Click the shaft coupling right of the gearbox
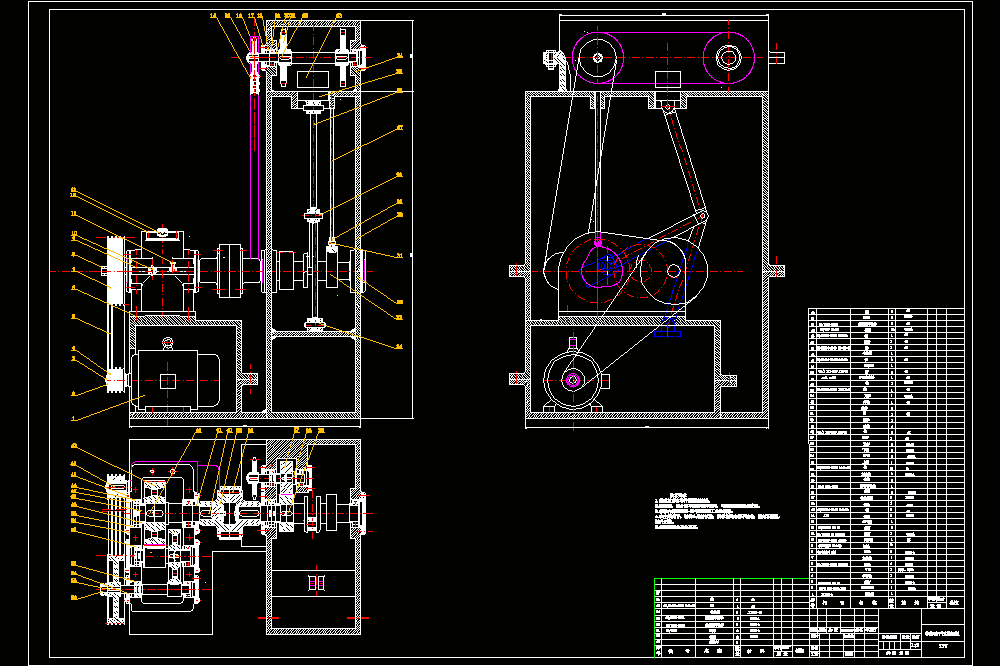 (230, 271)
